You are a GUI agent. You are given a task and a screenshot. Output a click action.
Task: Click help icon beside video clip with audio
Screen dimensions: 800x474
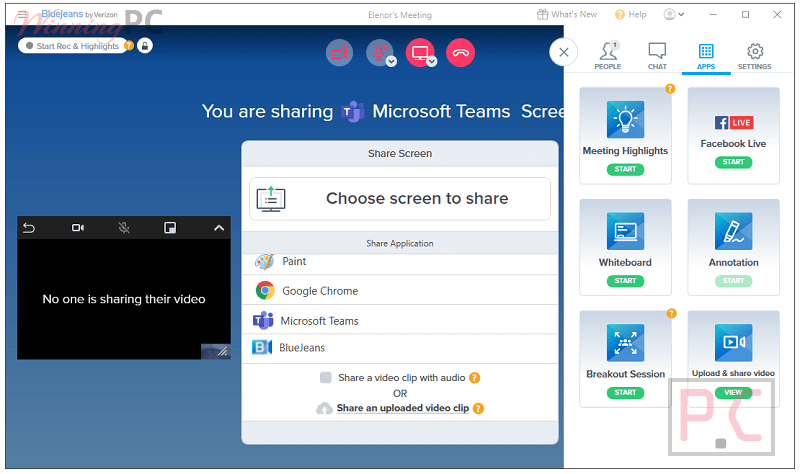pos(474,378)
